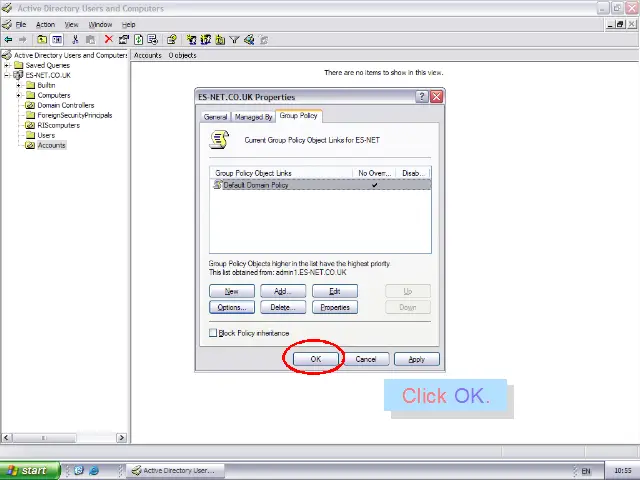Click the green Refresh icon
Viewport: 640px width, 480px height.
pos(138,40)
